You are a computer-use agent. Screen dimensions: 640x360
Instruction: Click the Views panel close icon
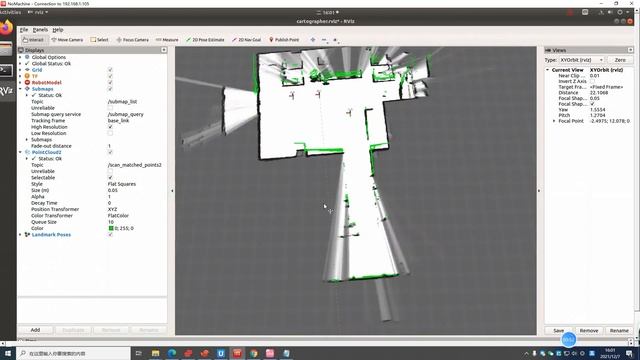tap(631, 50)
